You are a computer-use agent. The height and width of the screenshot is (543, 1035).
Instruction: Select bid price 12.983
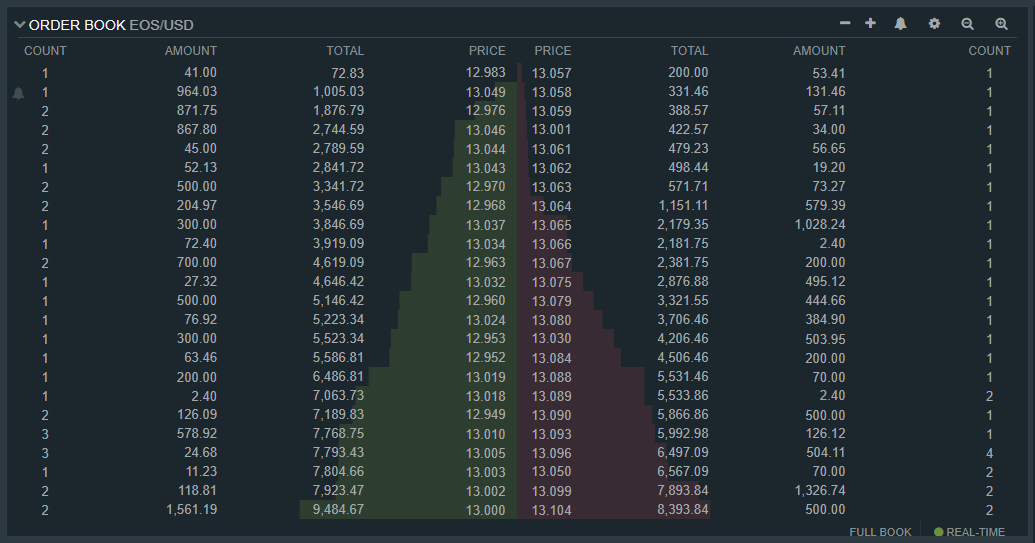coord(486,73)
